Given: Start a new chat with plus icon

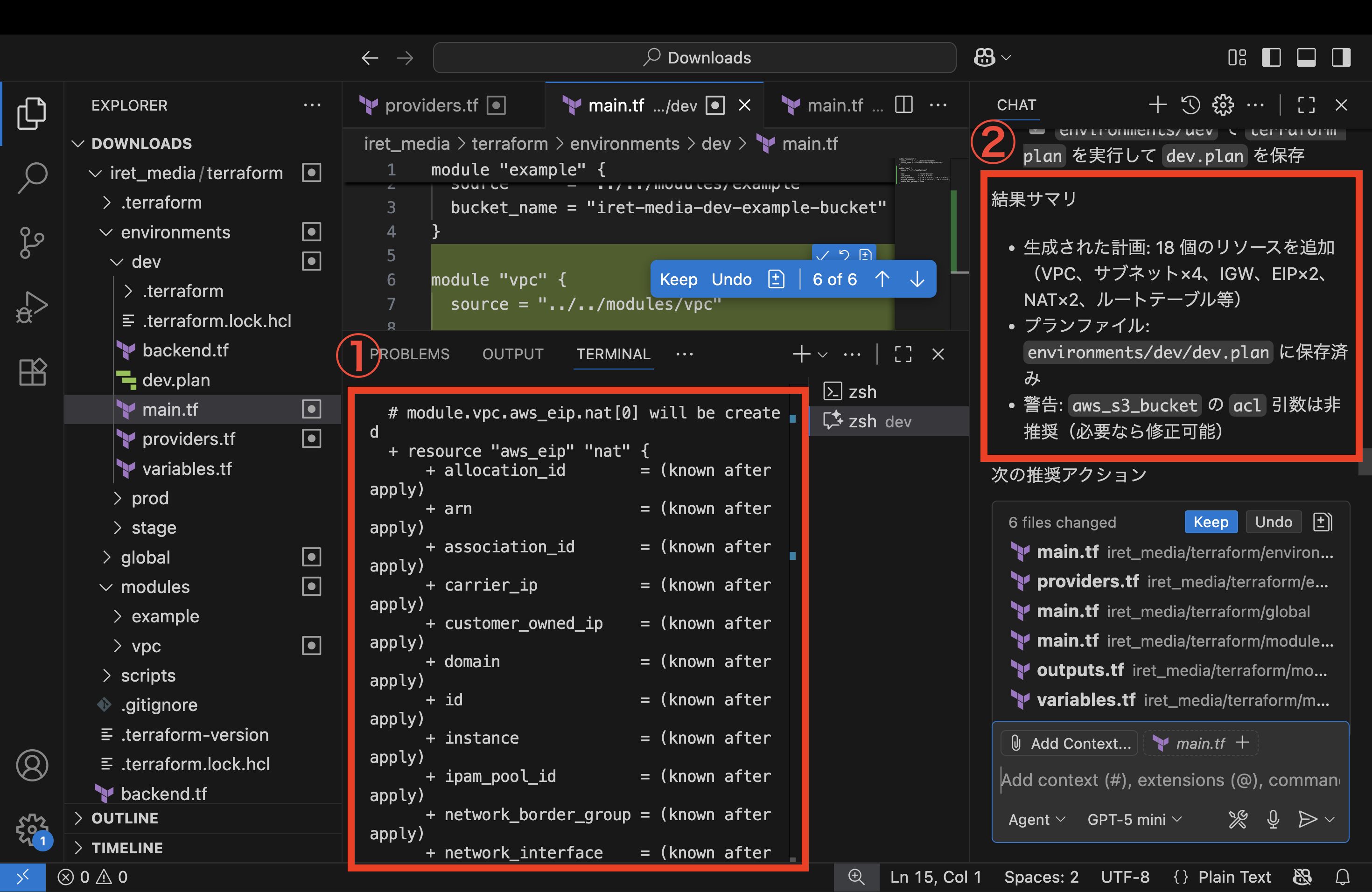Looking at the screenshot, I should pyautogui.click(x=1157, y=105).
